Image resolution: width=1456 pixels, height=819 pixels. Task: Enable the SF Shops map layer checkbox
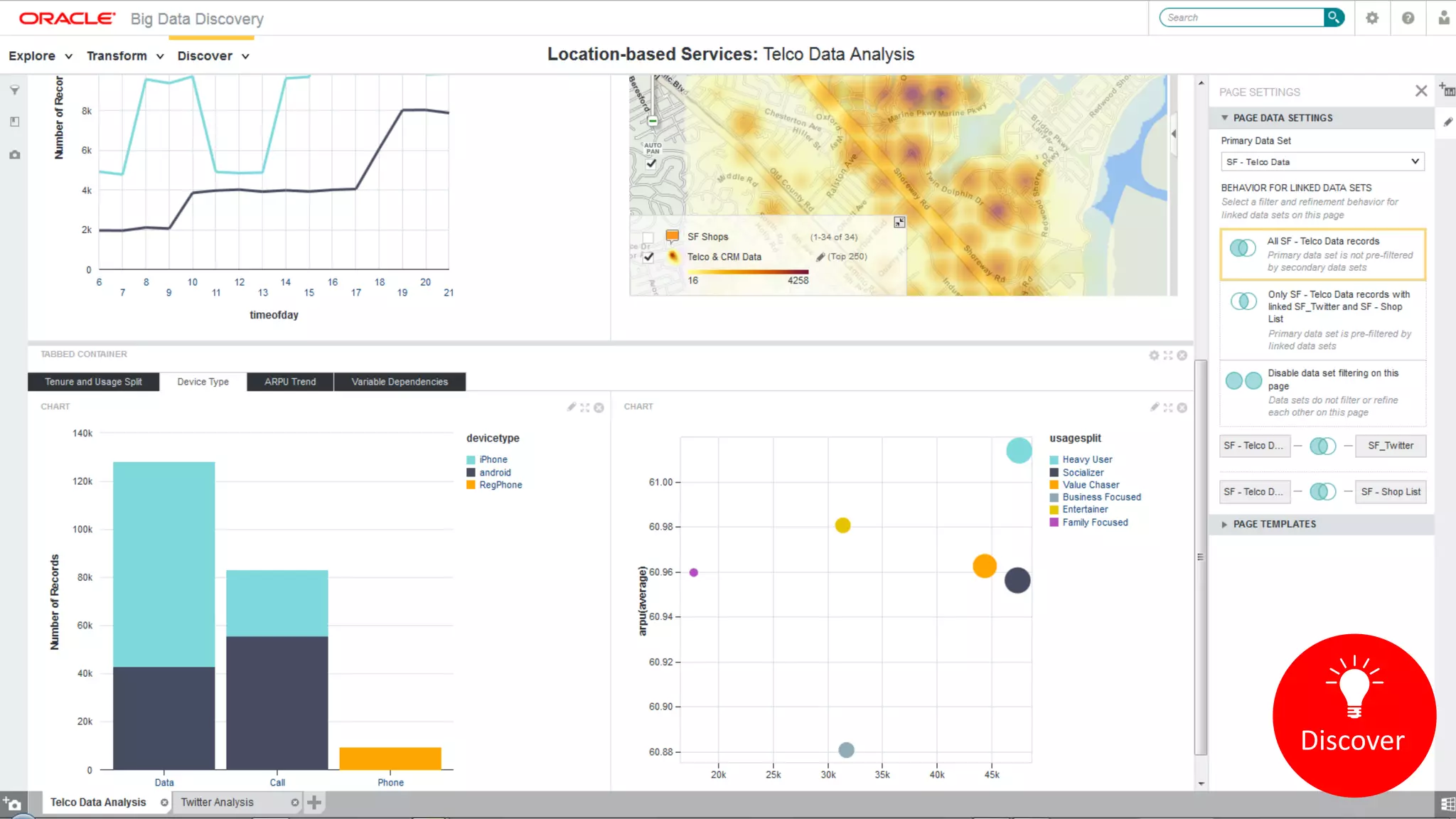click(x=648, y=237)
